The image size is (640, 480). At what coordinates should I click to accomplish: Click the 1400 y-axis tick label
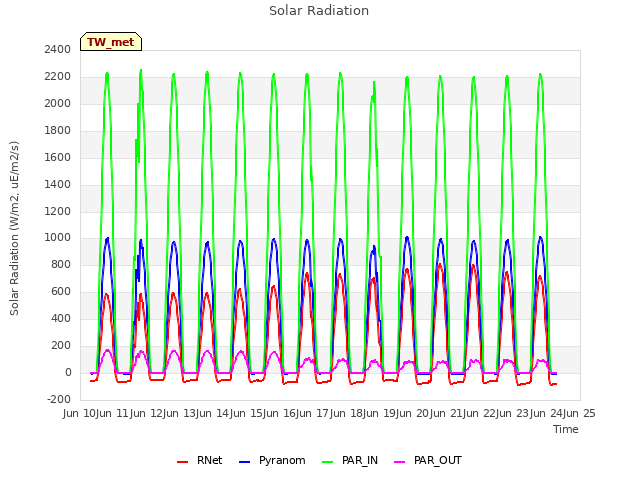coord(58,184)
